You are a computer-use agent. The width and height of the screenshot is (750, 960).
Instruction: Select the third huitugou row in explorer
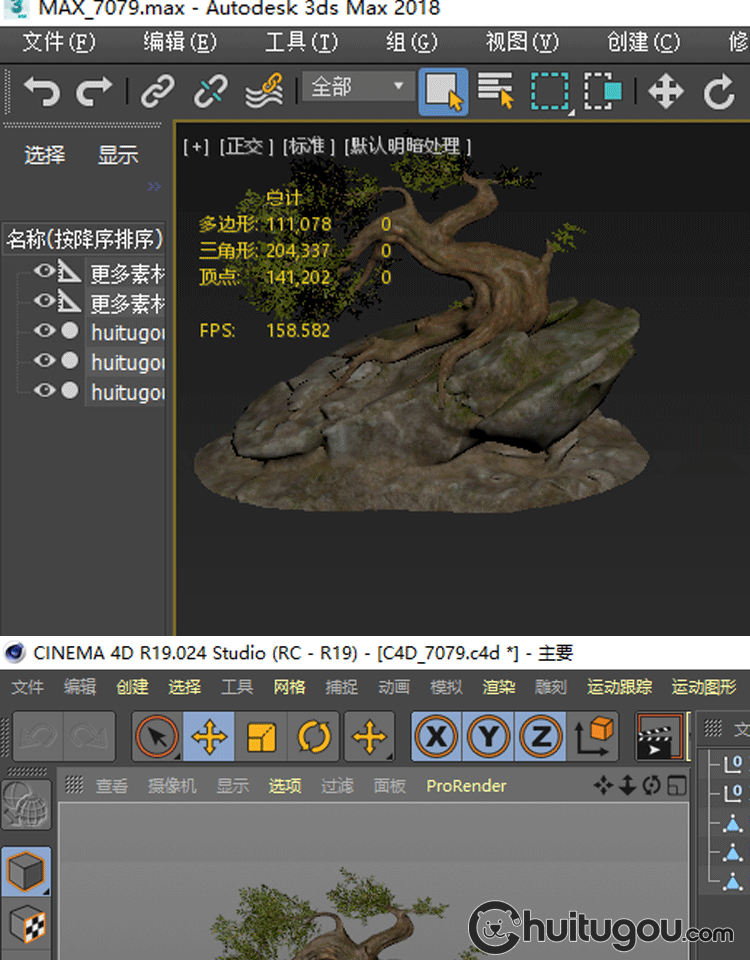pyautogui.click(x=127, y=392)
